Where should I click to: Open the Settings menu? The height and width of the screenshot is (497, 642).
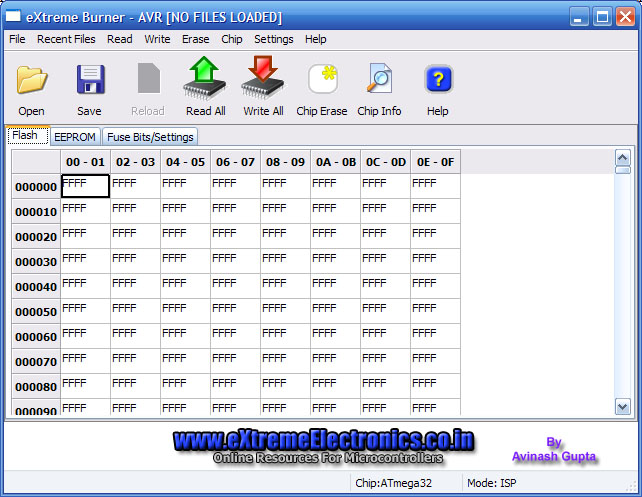(274, 39)
